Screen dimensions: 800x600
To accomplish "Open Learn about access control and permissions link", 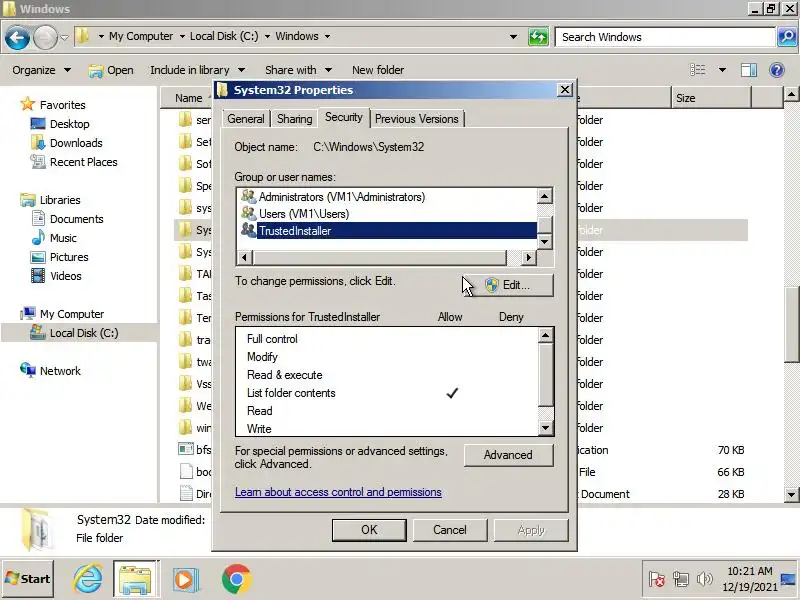I will [338, 492].
